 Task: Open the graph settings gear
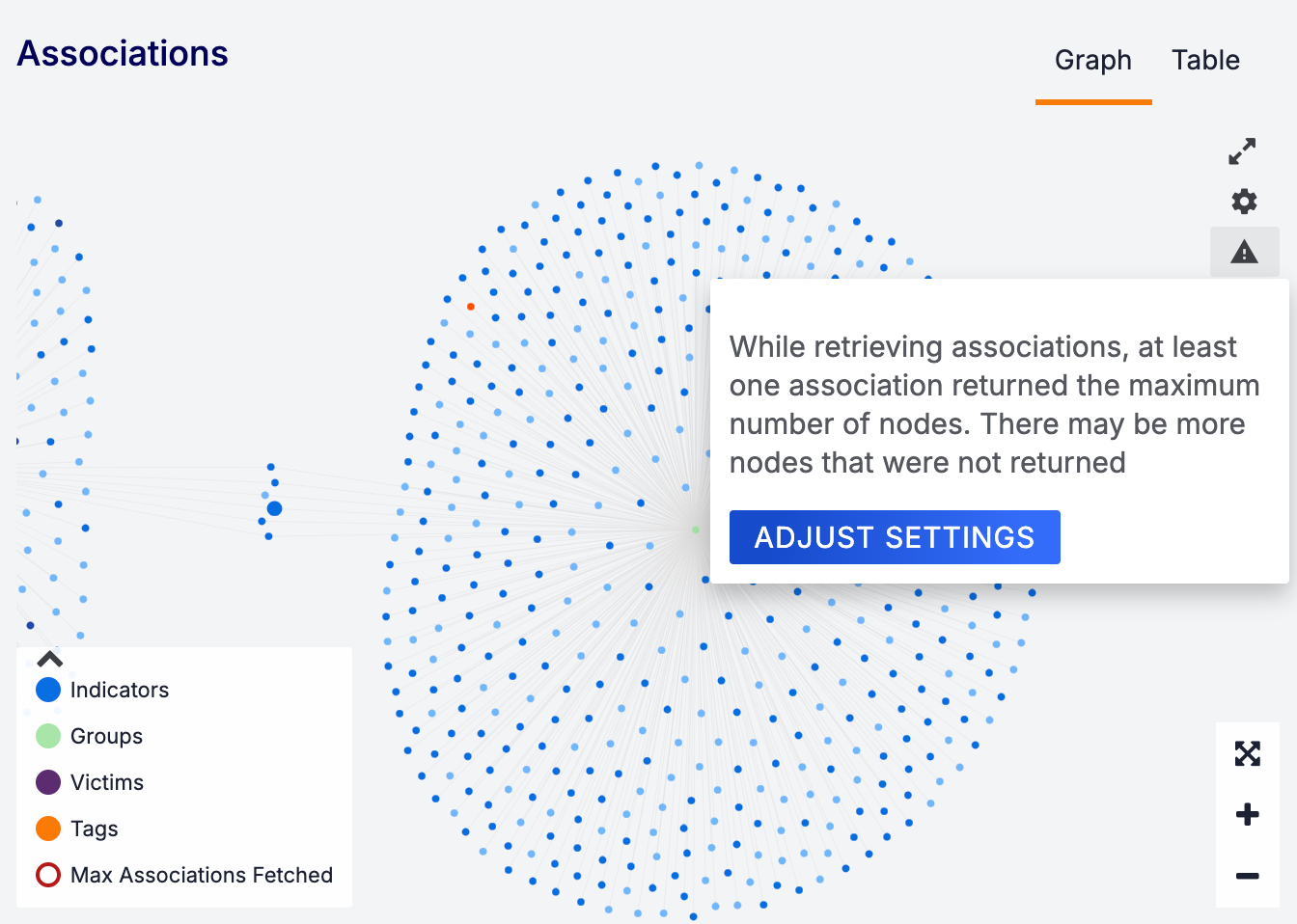[x=1244, y=202]
